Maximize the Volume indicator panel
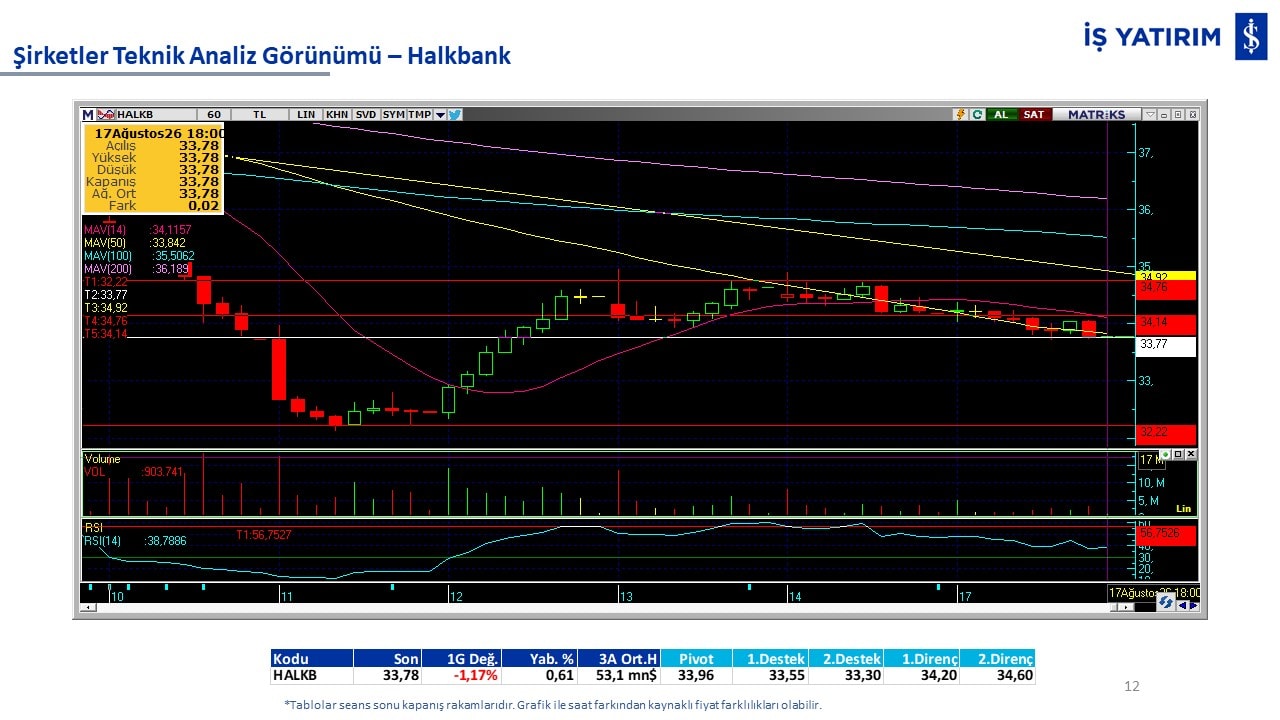Image resolution: width=1280 pixels, height=720 pixels. coord(1178,454)
